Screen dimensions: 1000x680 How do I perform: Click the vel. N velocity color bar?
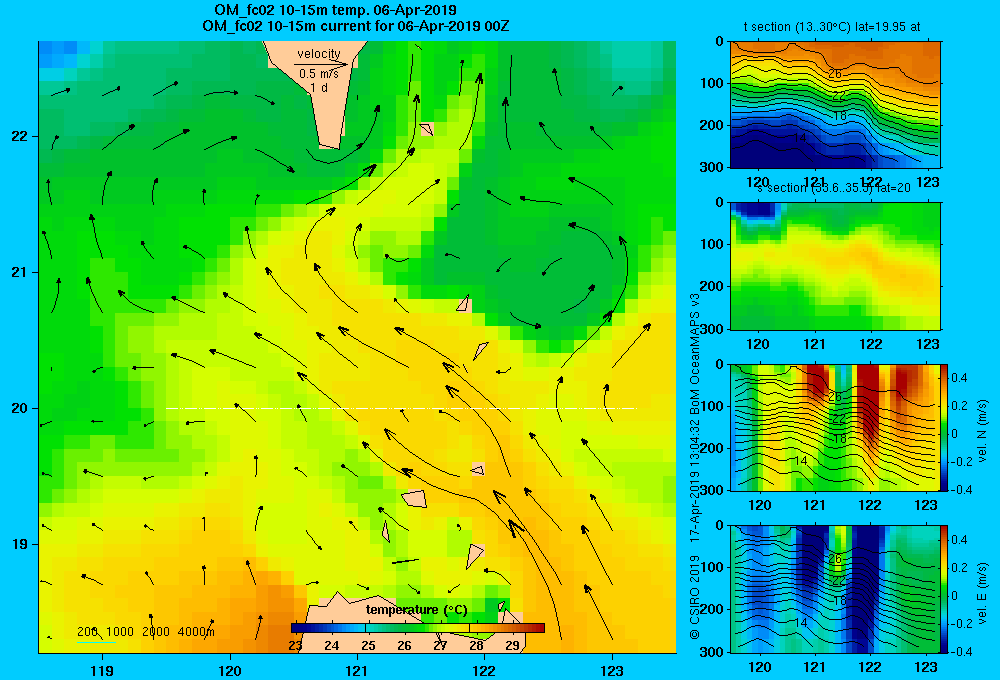[945, 427]
